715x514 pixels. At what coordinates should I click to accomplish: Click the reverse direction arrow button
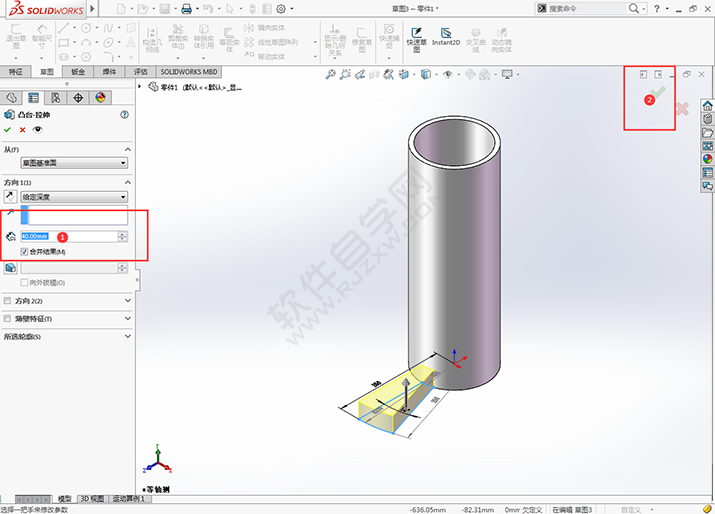(x=10, y=197)
